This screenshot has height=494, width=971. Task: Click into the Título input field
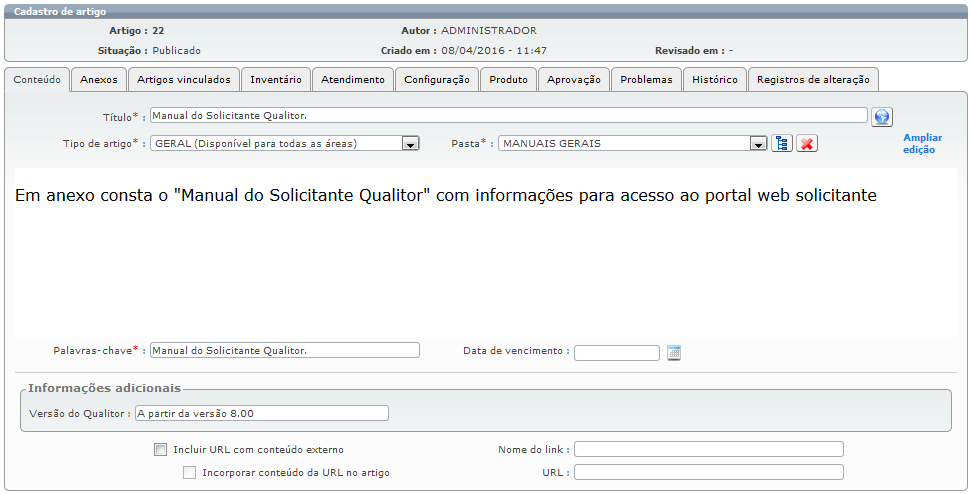click(508, 115)
